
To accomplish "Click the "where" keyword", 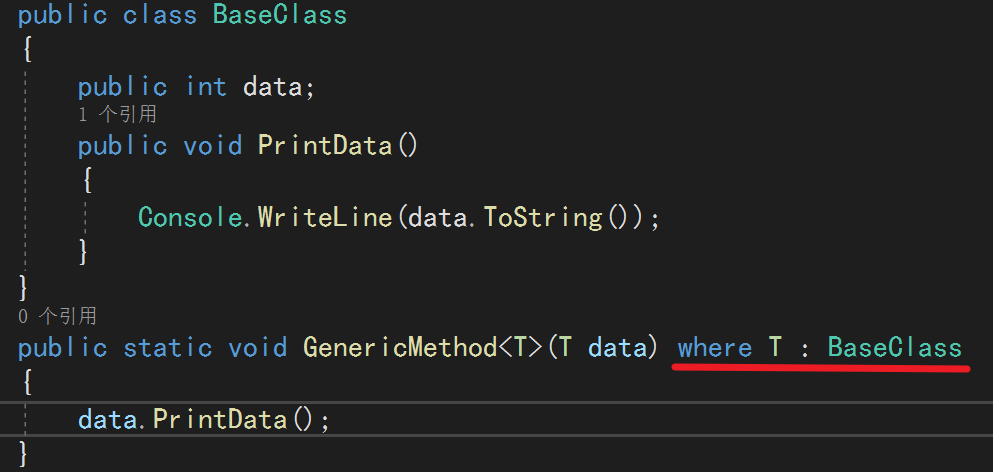I will click(x=714, y=348).
